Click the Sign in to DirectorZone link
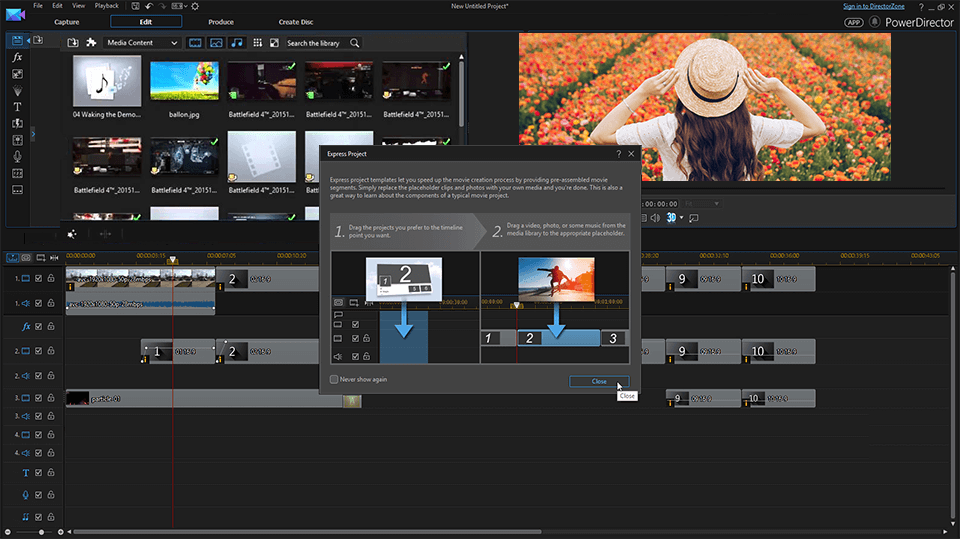 [874, 6]
